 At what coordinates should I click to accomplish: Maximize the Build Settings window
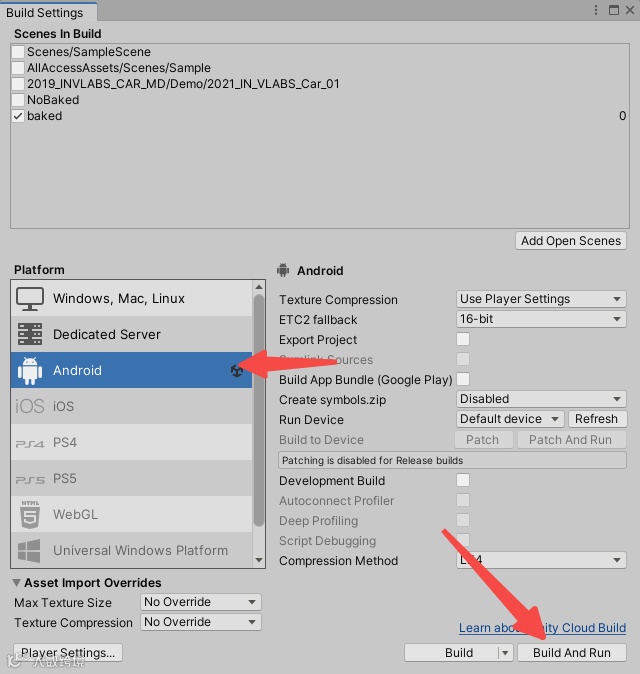[x=614, y=10]
